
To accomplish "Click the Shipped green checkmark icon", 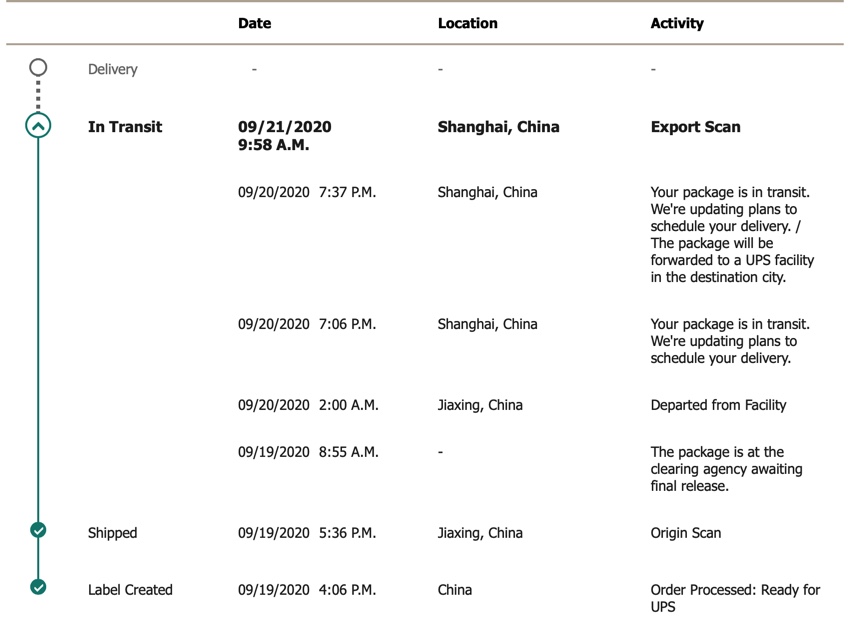I will pos(38,530).
